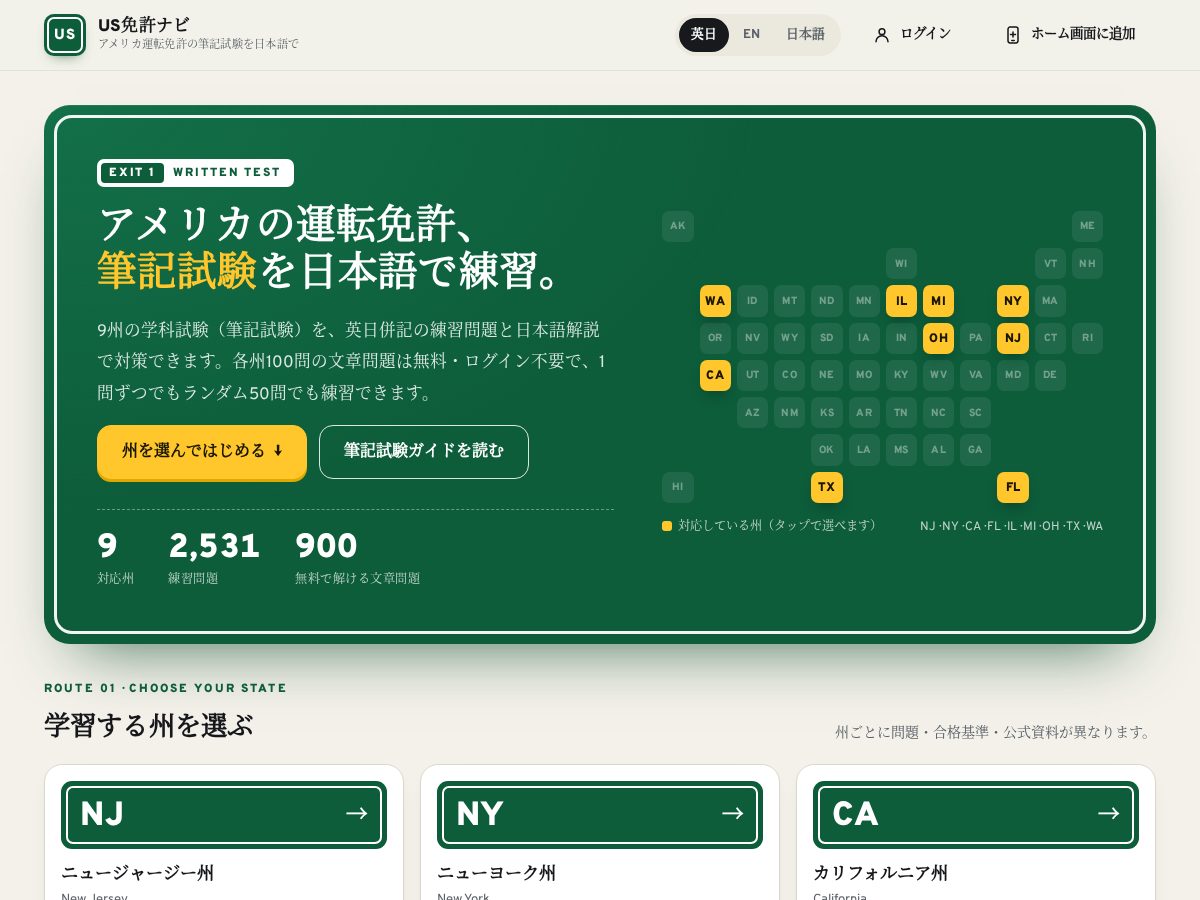
Task: Click ニュージャージー州 card title
Action: click(x=137, y=873)
